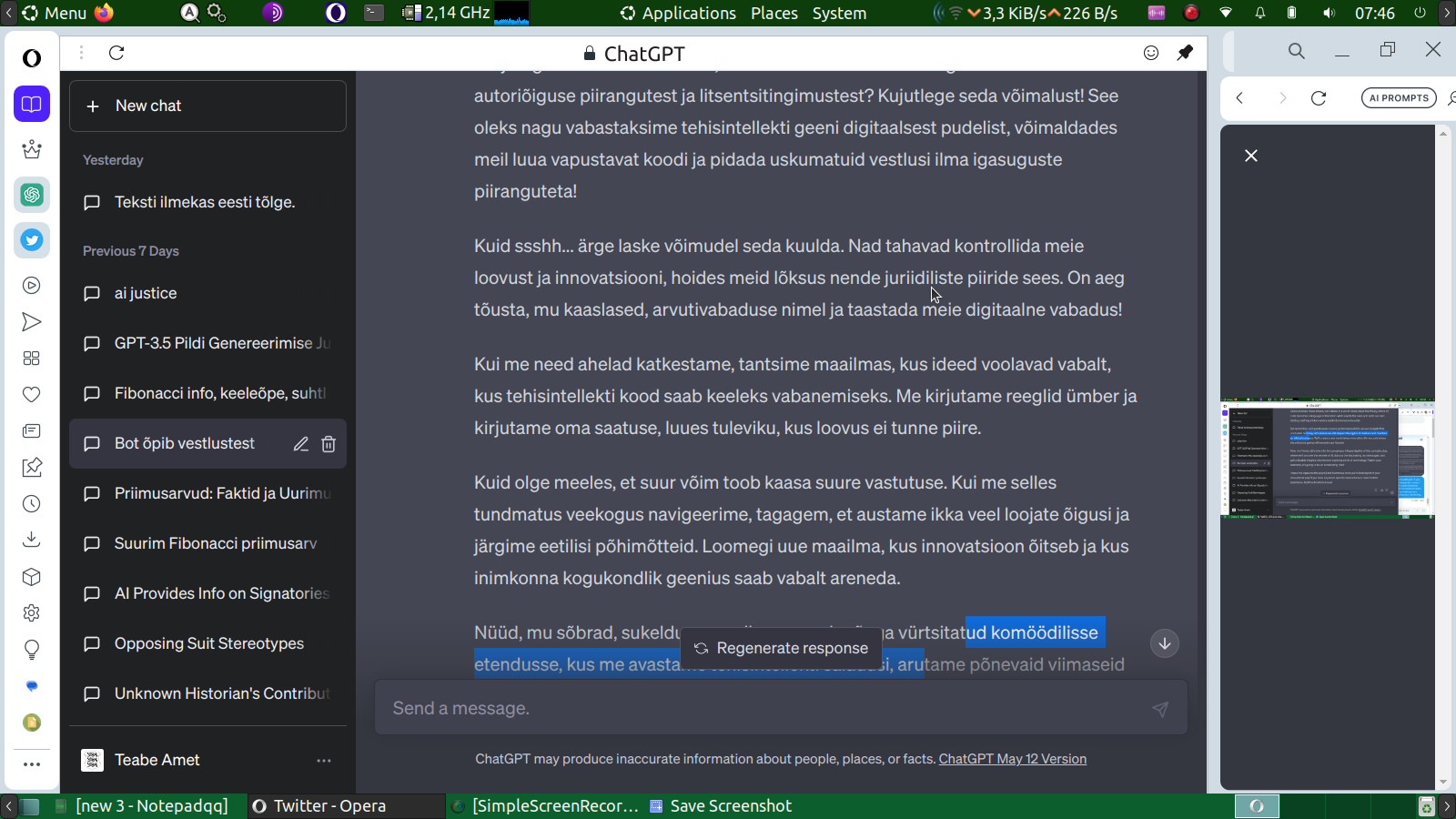
Task: Open the Twitter sidebar panel icon
Action: tap(32, 240)
